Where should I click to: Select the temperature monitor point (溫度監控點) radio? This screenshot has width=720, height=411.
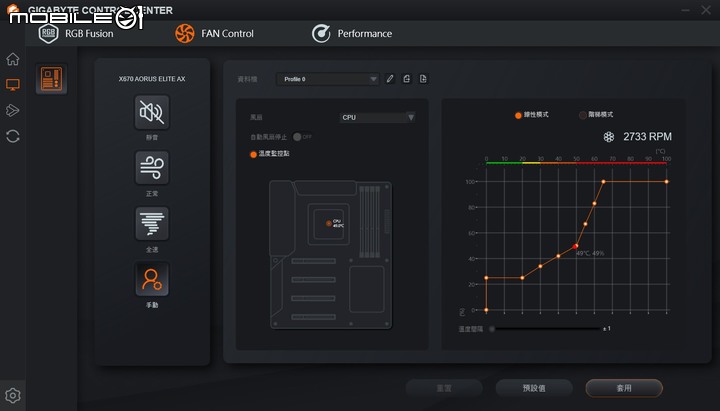(x=253, y=154)
